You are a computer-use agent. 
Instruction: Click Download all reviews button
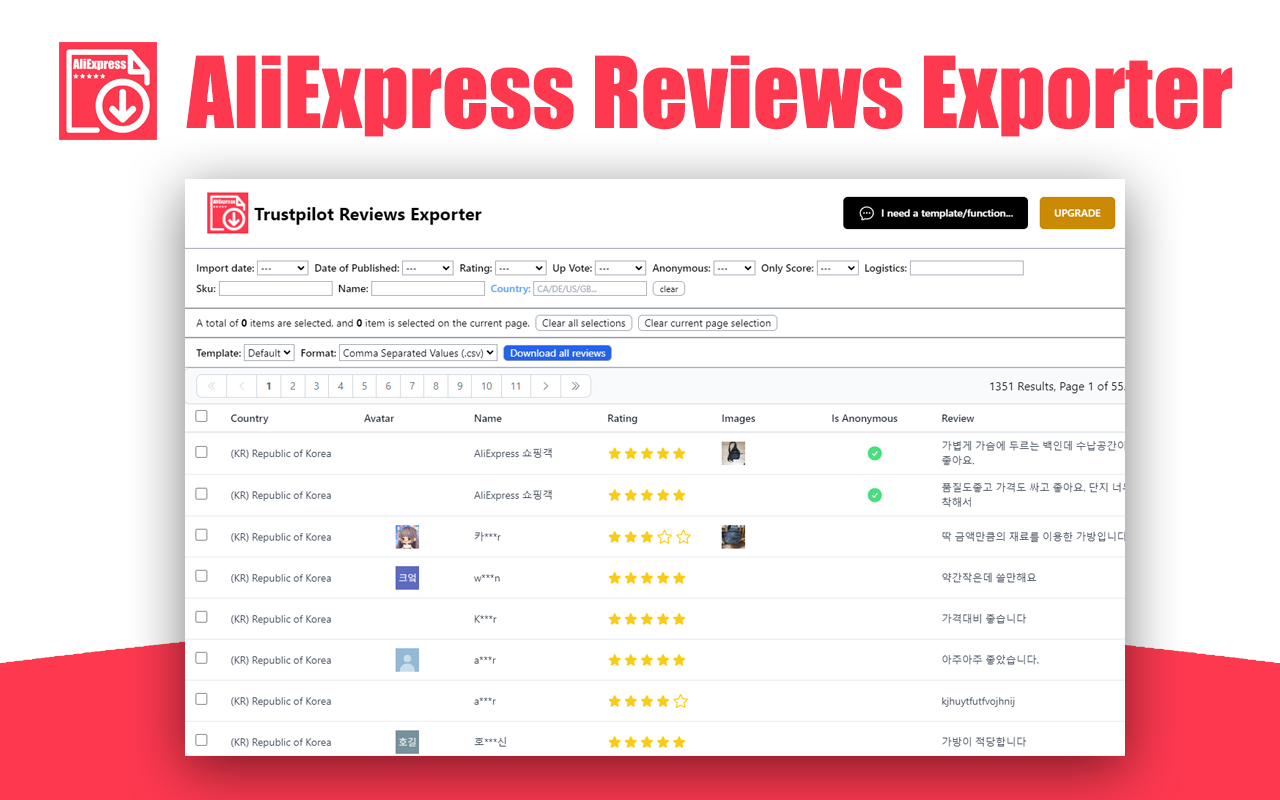coord(558,353)
